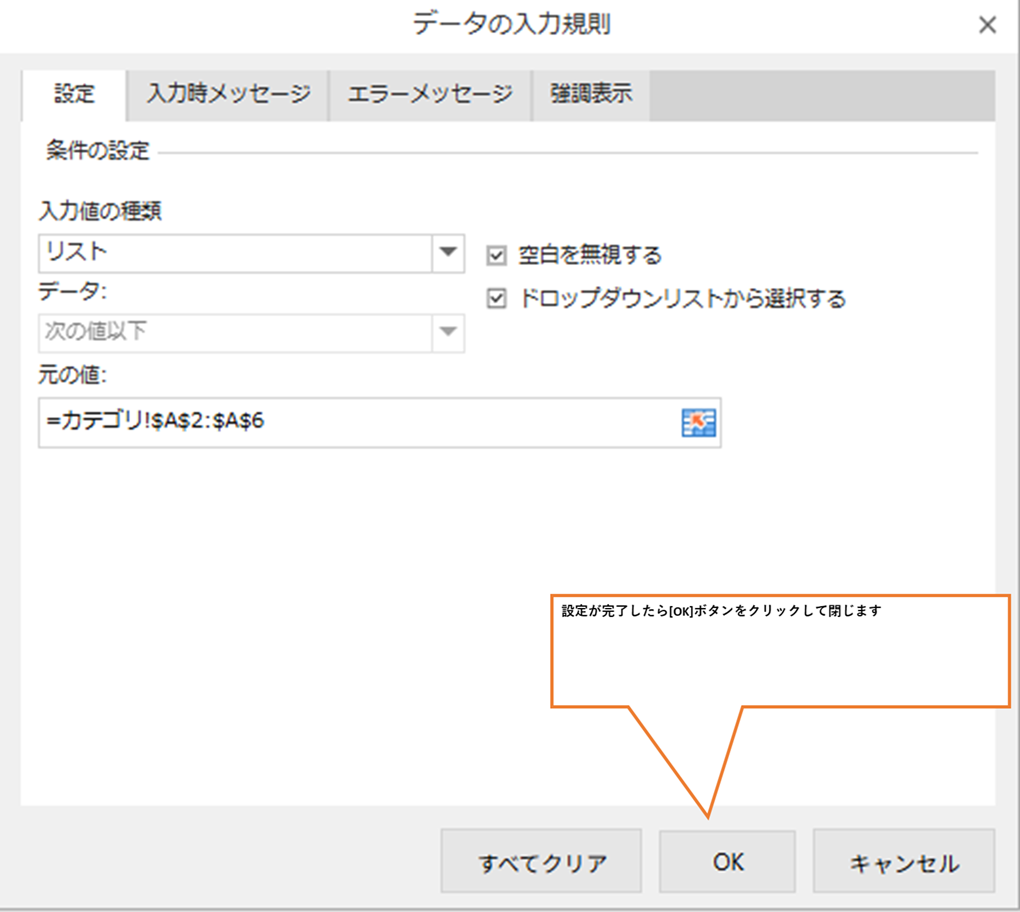The image size is (1020, 912).
Task: Close the データの入力規則 dialog with X
Action: 987,26
